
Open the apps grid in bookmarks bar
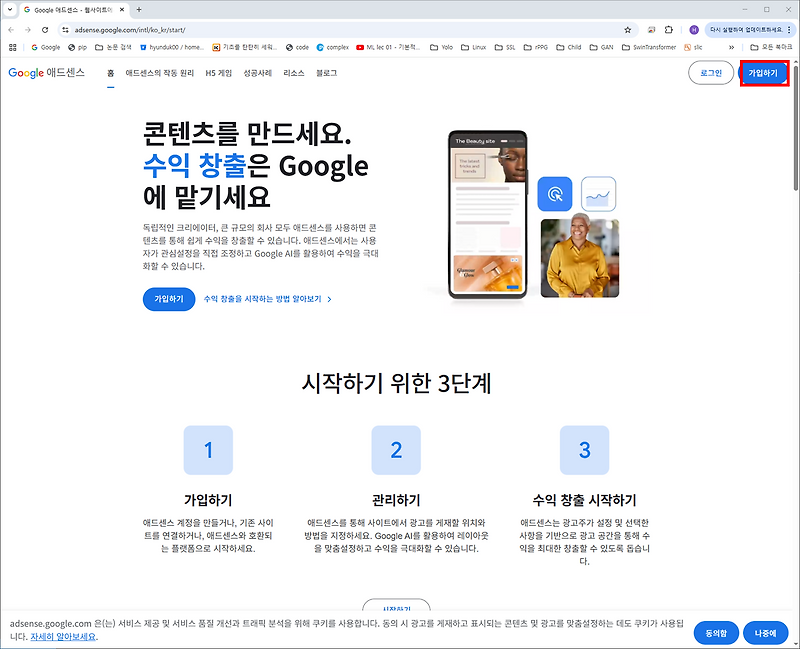(x=13, y=47)
